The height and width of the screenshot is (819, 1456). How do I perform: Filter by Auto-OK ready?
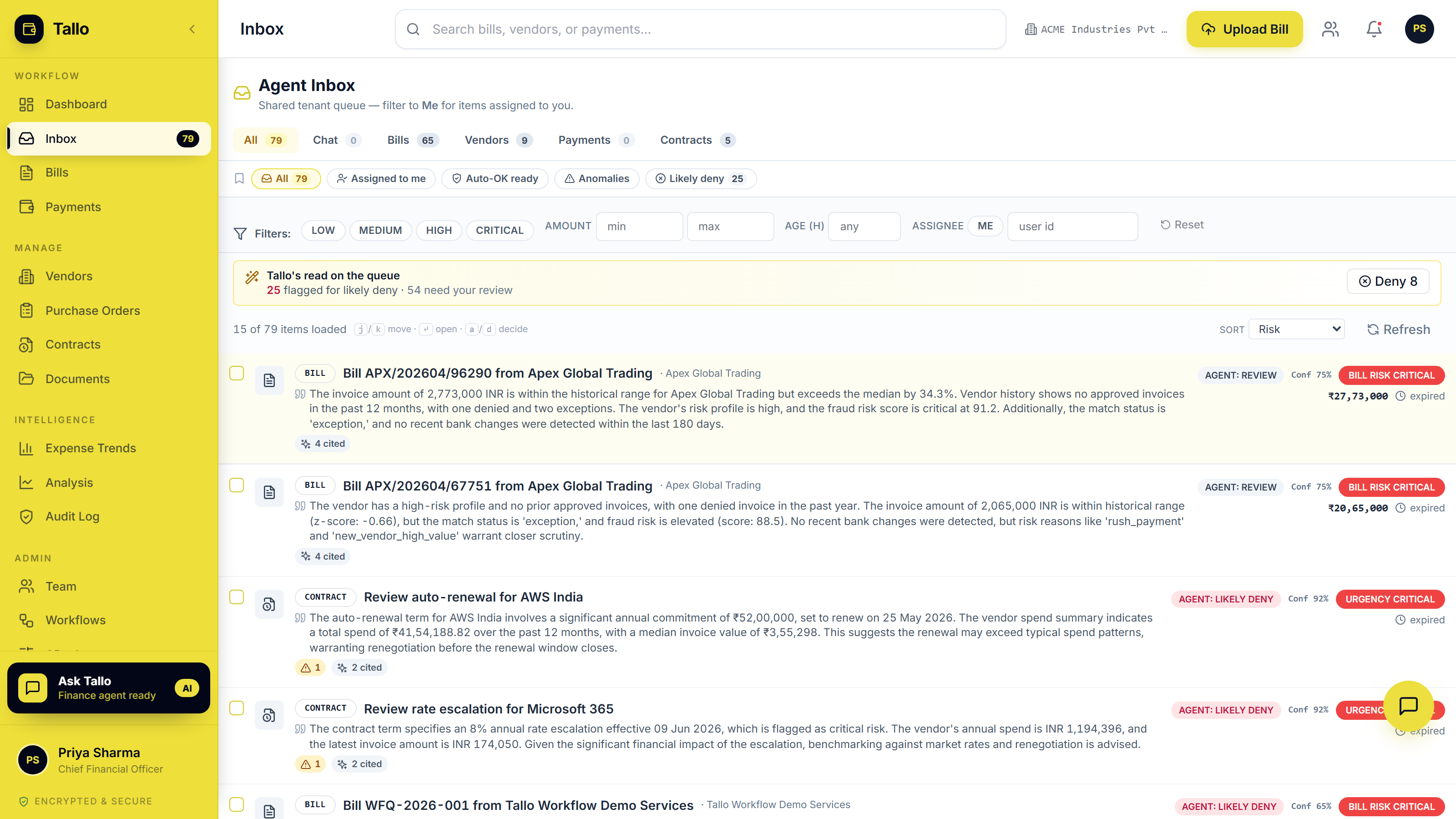tap(495, 179)
